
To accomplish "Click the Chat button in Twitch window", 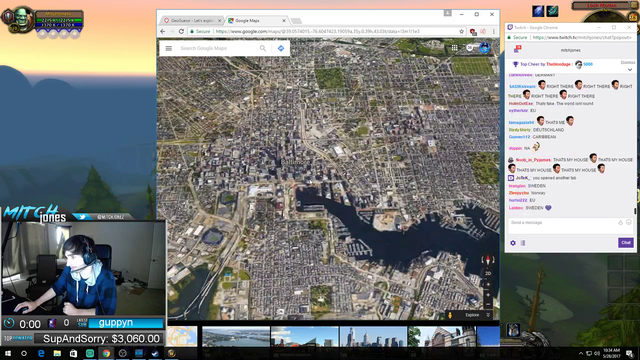I will coord(626,242).
